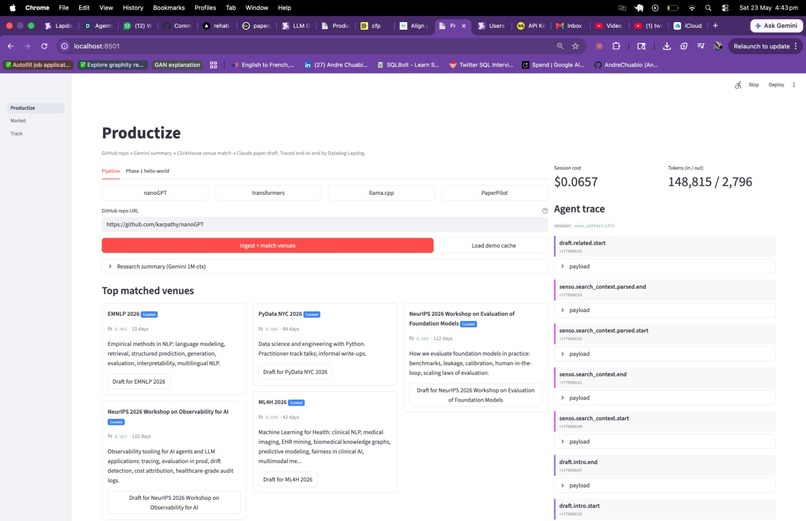Open the bookmarks grid apps icon

[x=213, y=65]
